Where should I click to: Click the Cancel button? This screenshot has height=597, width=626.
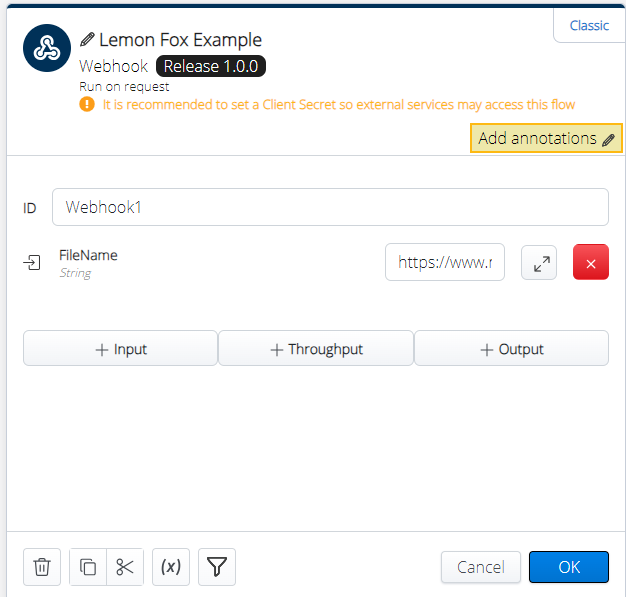(x=481, y=567)
